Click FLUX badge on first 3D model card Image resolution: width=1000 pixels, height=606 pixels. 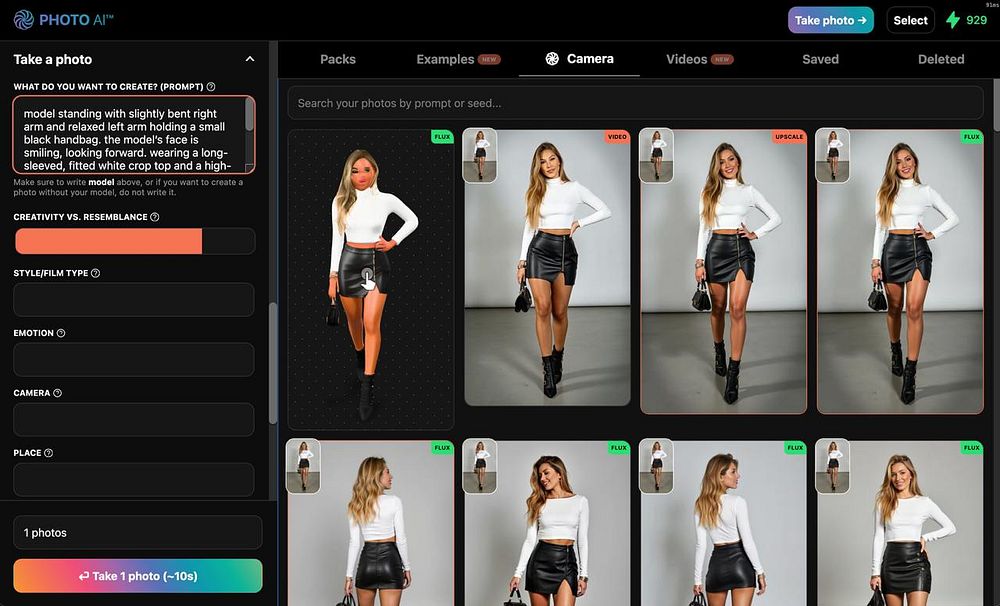(x=442, y=137)
